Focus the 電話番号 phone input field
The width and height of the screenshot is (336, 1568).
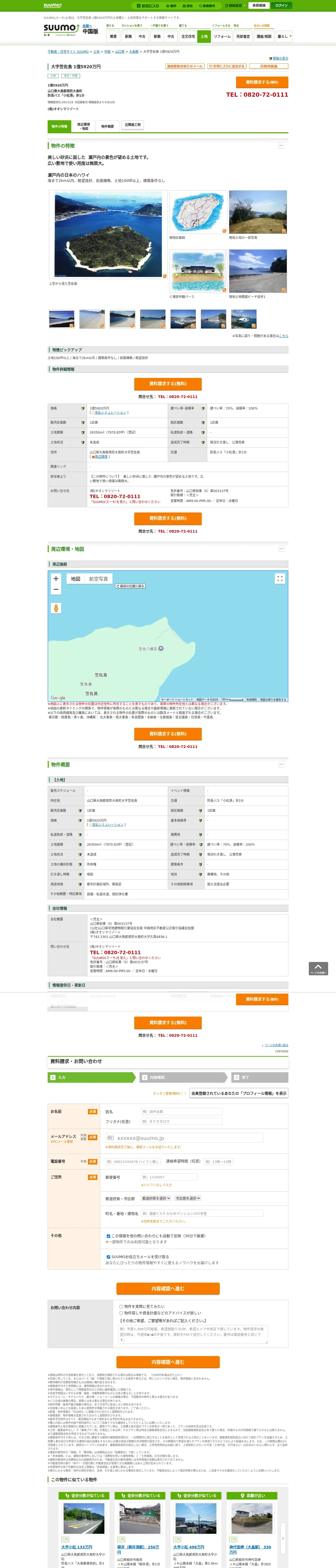coord(133,1161)
